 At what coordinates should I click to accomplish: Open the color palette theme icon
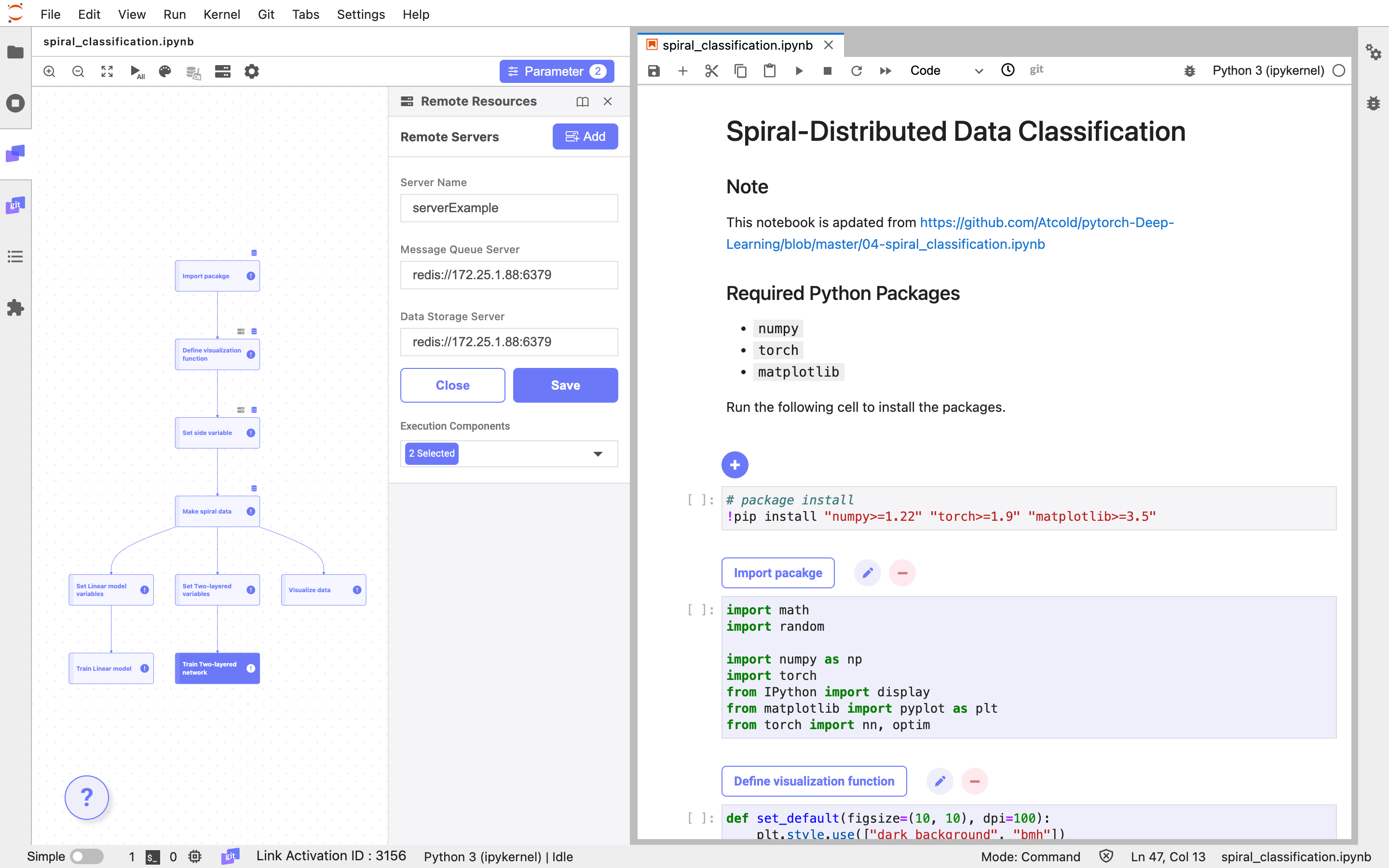pos(165,71)
